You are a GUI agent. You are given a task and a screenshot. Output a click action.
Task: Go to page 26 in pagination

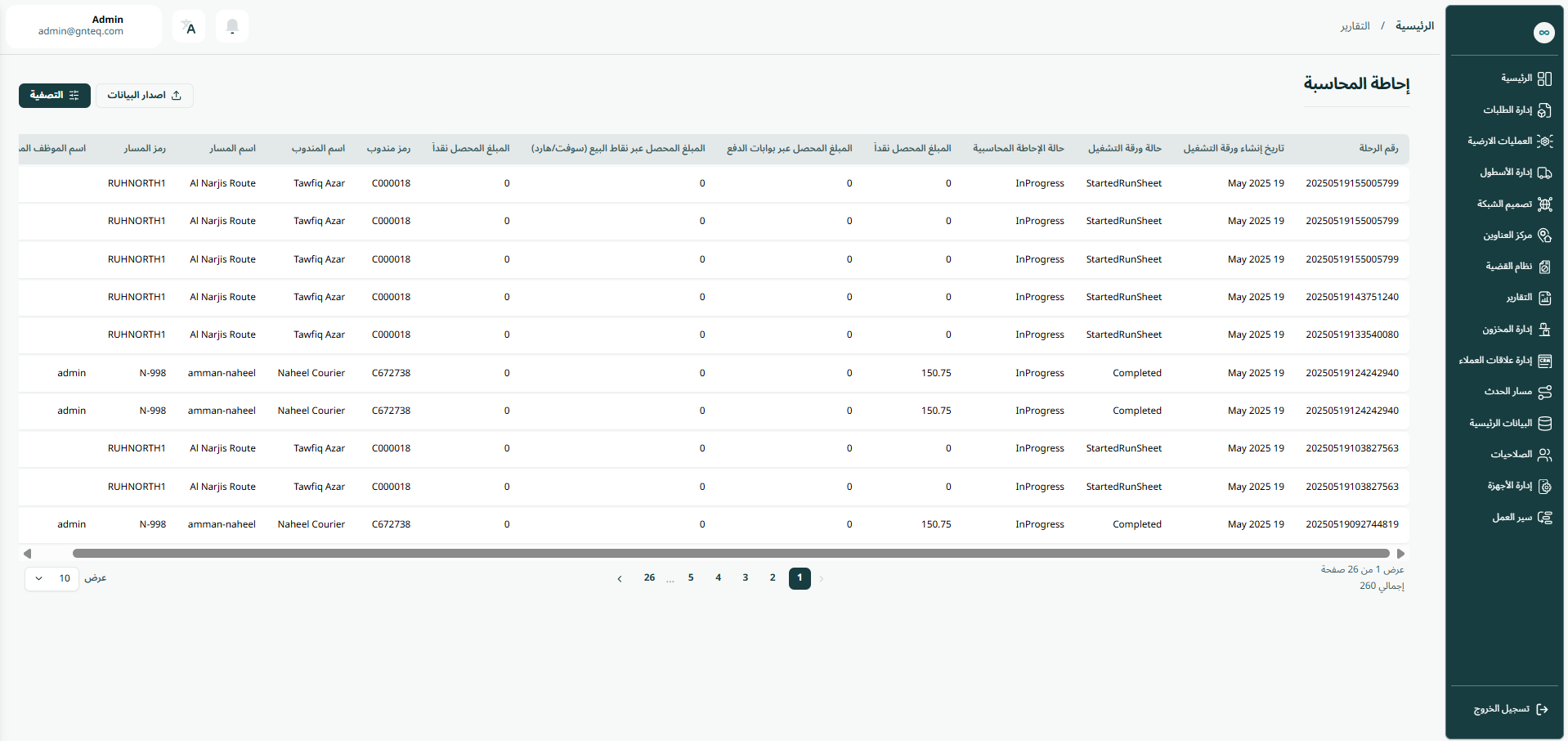(x=649, y=578)
